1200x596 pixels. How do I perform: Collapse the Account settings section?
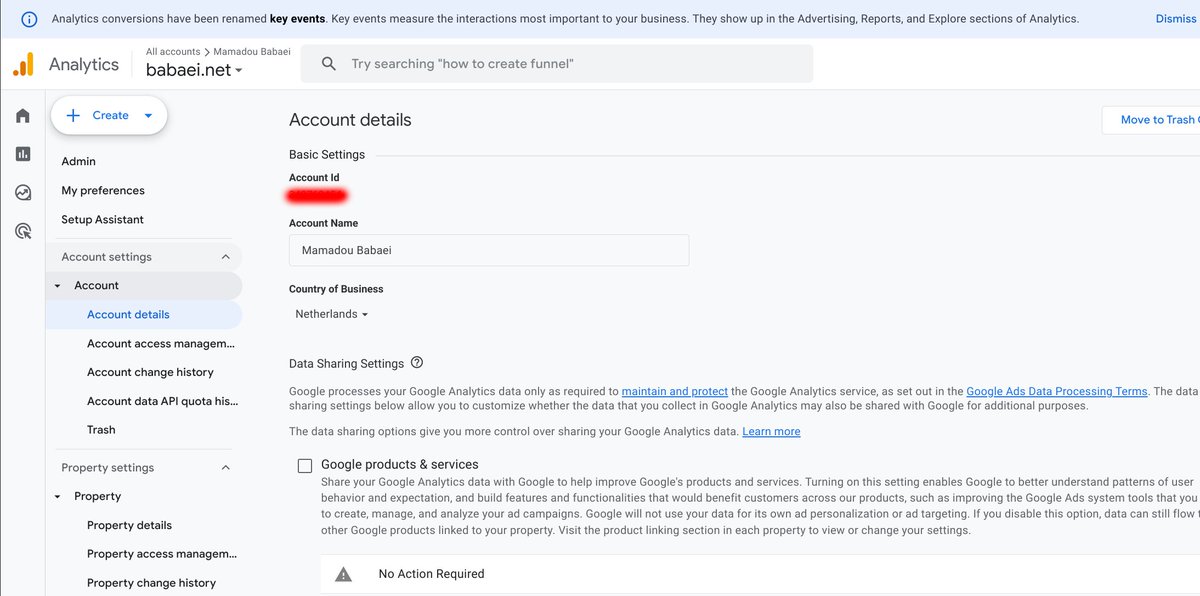[225, 257]
